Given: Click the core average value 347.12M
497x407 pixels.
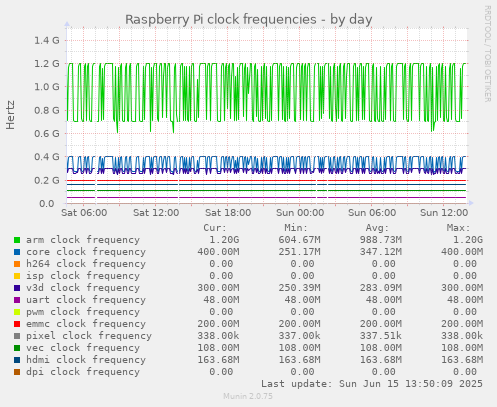Looking at the screenshot, I should 380,252.
